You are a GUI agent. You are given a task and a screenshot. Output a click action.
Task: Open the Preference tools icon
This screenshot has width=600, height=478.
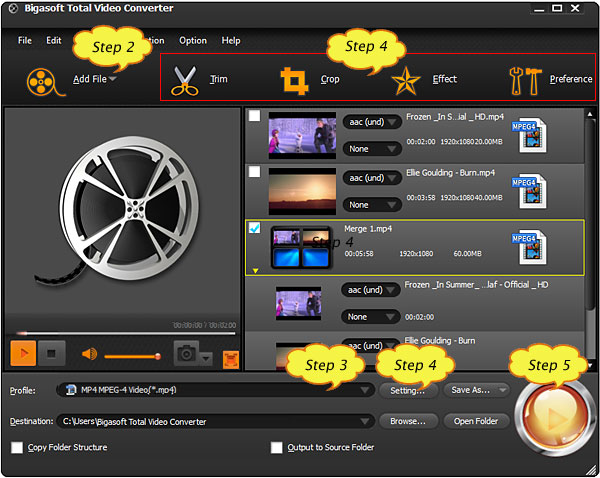[x=525, y=81]
